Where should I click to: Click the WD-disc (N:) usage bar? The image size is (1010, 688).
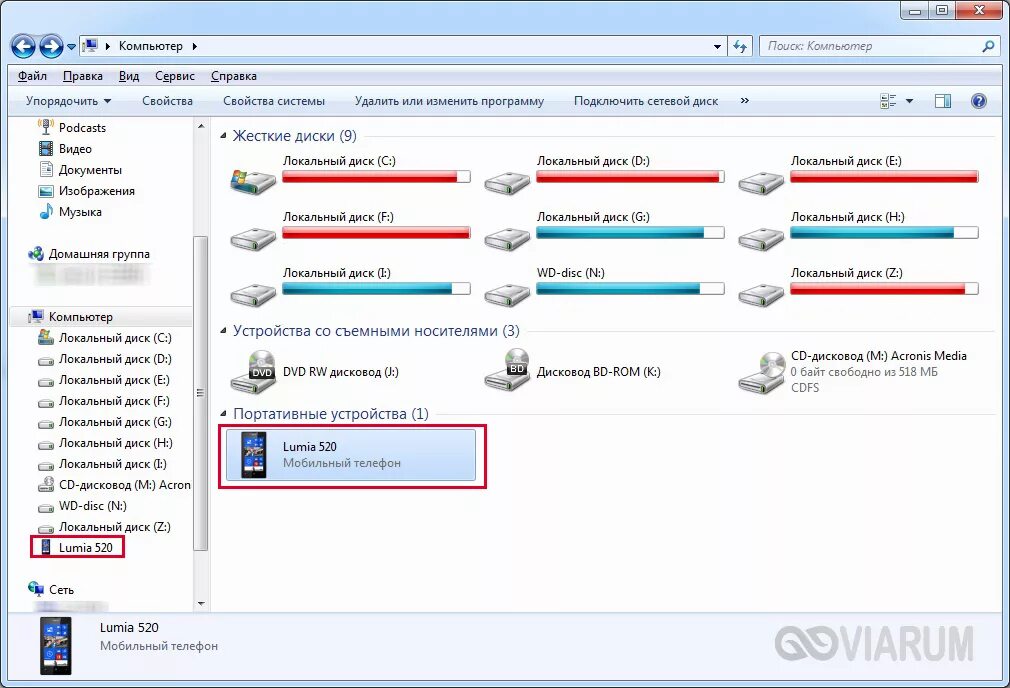(x=630, y=289)
